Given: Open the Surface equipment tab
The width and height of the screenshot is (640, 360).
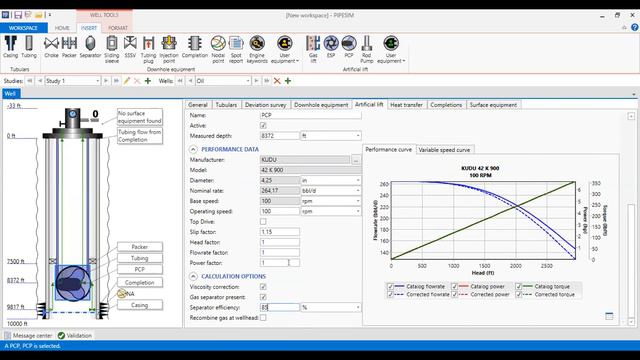Looking at the screenshot, I should (493, 105).
